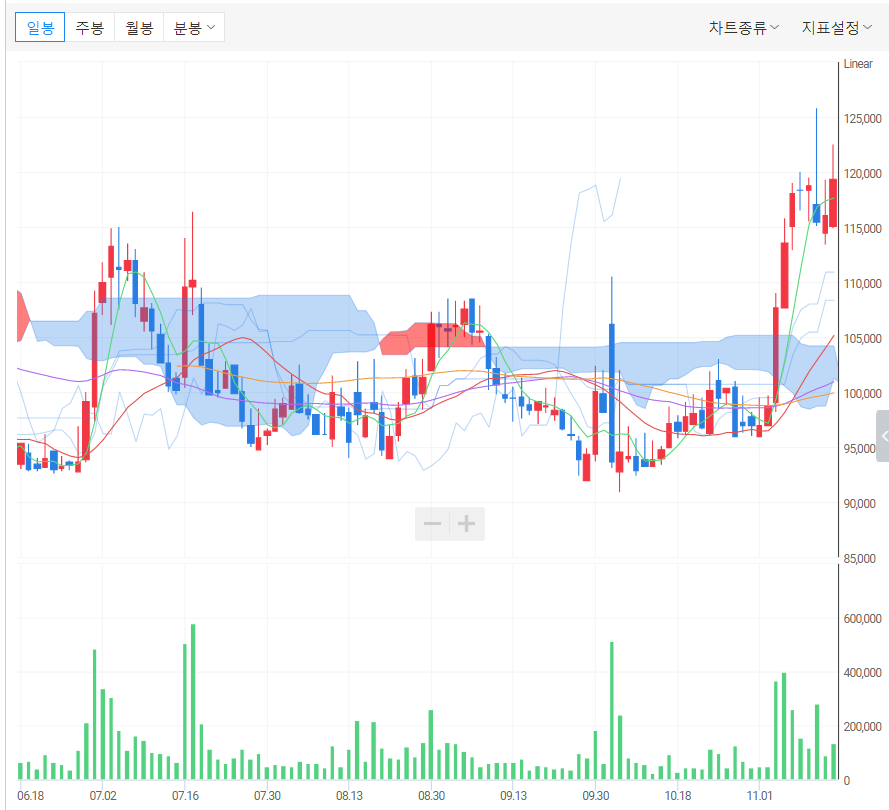Click the 07.02 date axis label
The width and height of the screenshot is (889, 810).
[103, 795]
